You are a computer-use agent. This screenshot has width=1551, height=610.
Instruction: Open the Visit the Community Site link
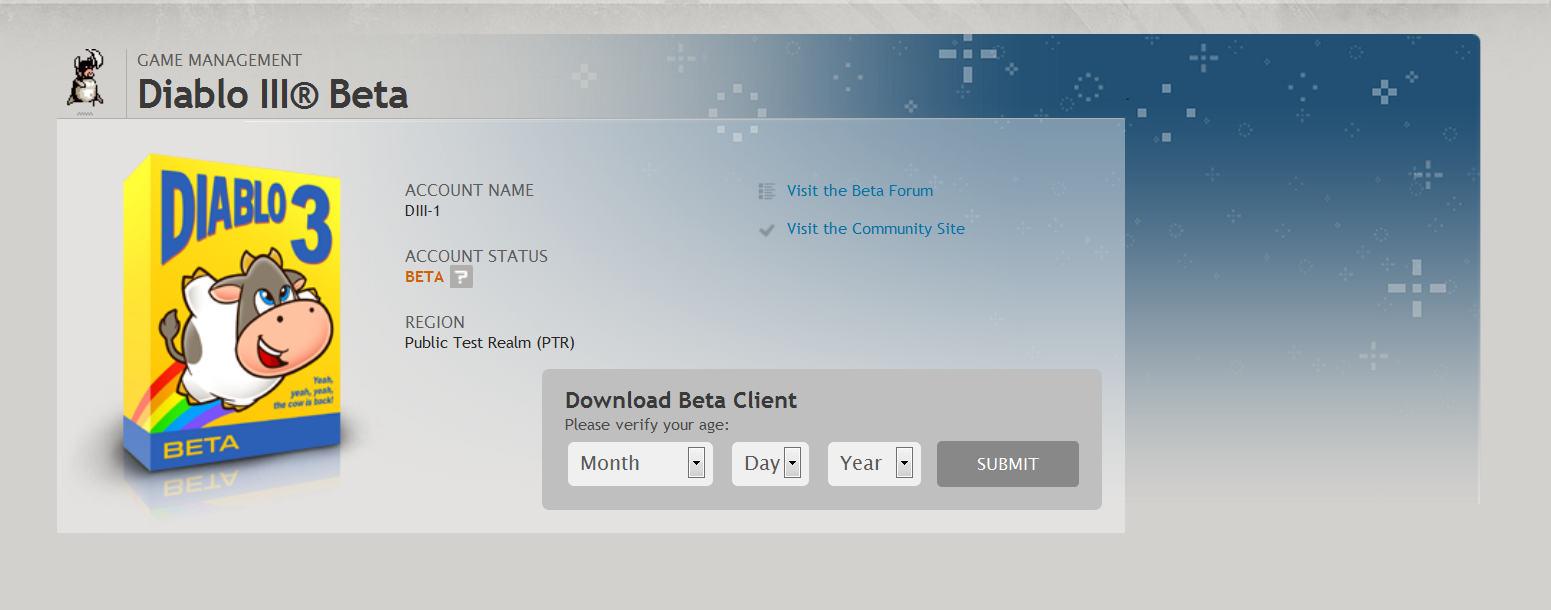click(875, 229)
